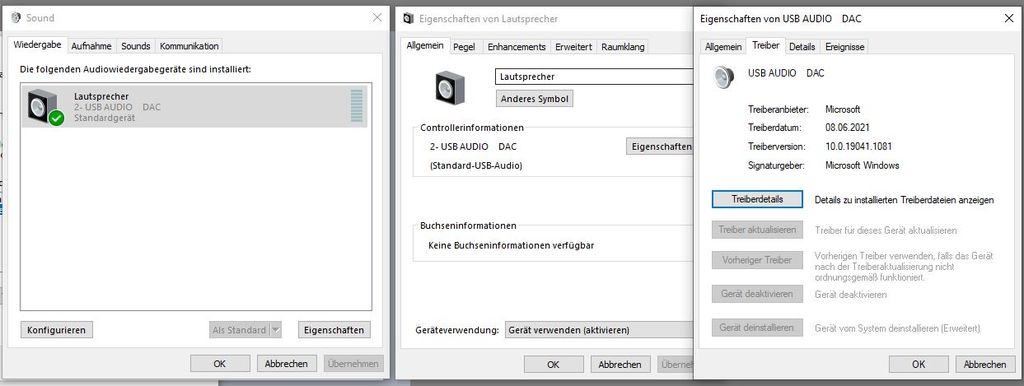Open controller Eigenschaften for USB AUDIO DAC
Image resolution: width=1024 pixels, height=386 pixels.
point(660,147)
